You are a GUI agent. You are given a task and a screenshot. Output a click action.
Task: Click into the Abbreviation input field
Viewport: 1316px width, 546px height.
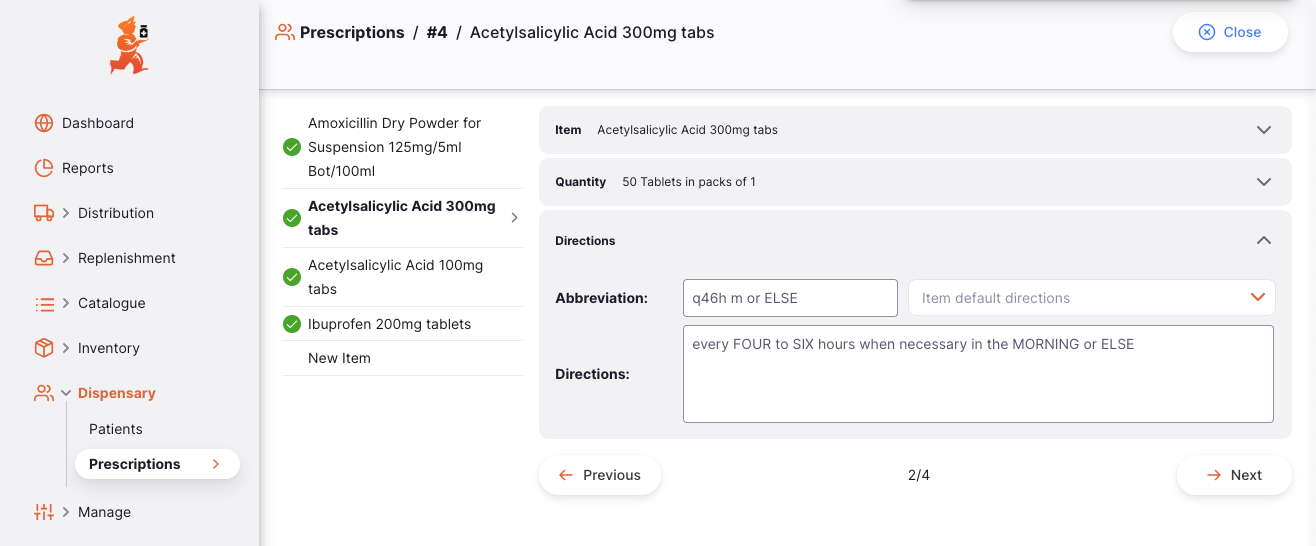click(x=790, y=298)
